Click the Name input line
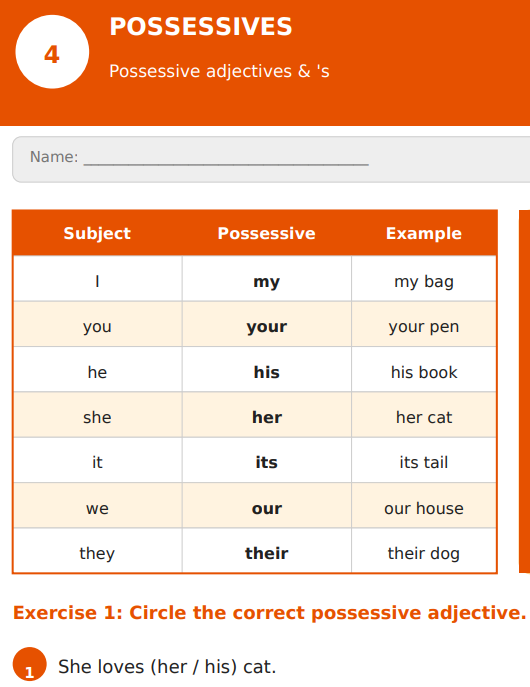This screenshot has height=687, width=530. 226,158
